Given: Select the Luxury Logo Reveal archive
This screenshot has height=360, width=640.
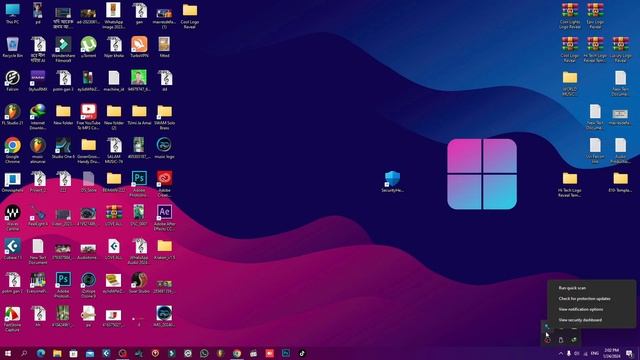Looking at the screenshot, I should coord(620,50).
